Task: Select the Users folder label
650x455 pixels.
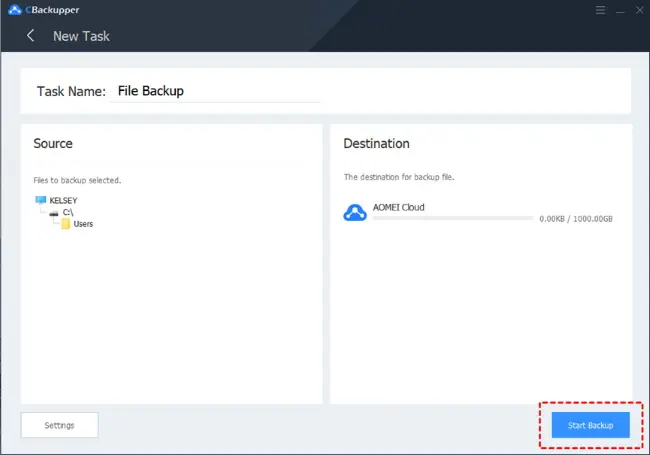Action: click(x=83, y=224)
